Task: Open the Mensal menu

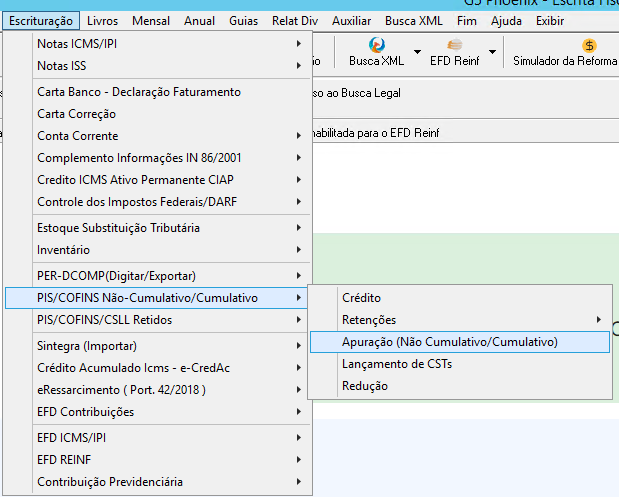Action: tap(151, 21)
